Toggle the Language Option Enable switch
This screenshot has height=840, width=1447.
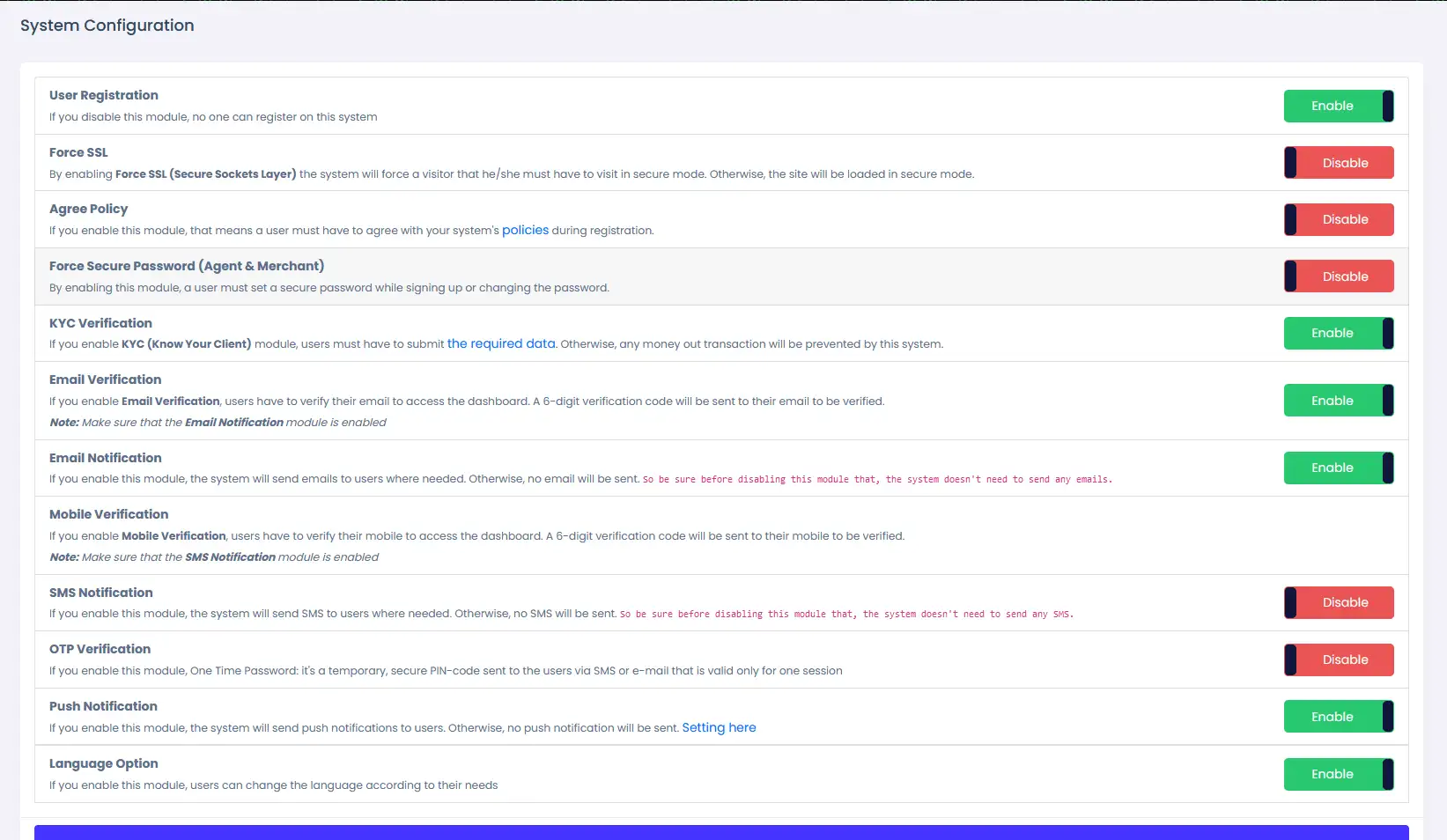point(1339,774)
